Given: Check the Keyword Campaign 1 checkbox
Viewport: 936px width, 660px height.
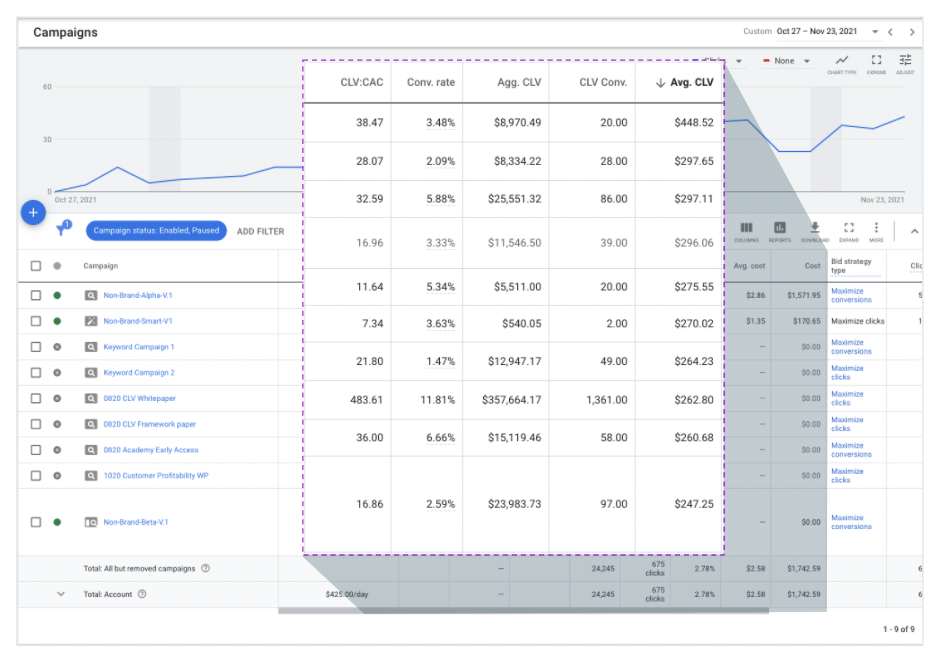Looking at the screenshot, I should pos(36,347).
